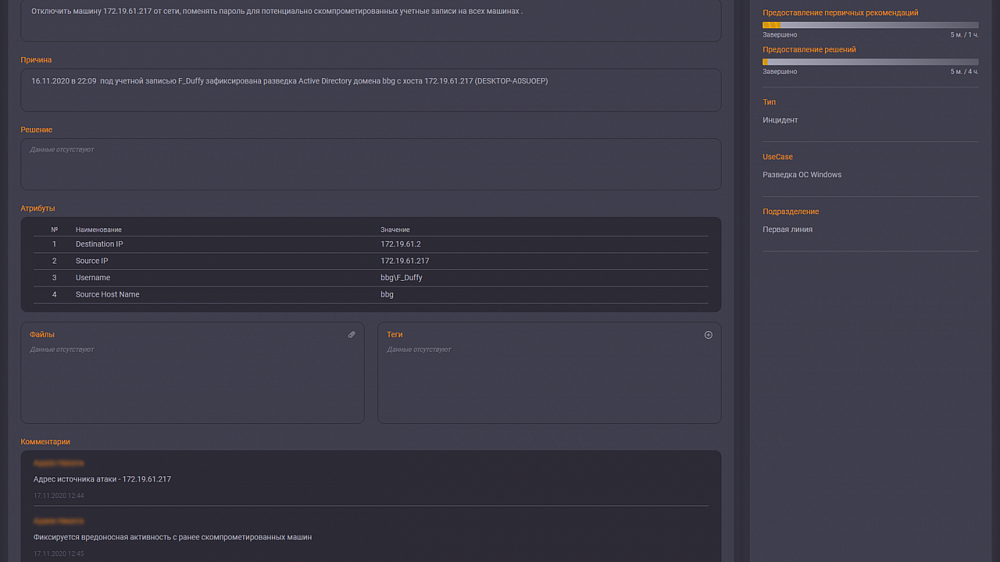Click the Причина text describing F_Duffy reconnaissance
Image resolution: width=1000 pixels, height=562 pixels.
289,81
